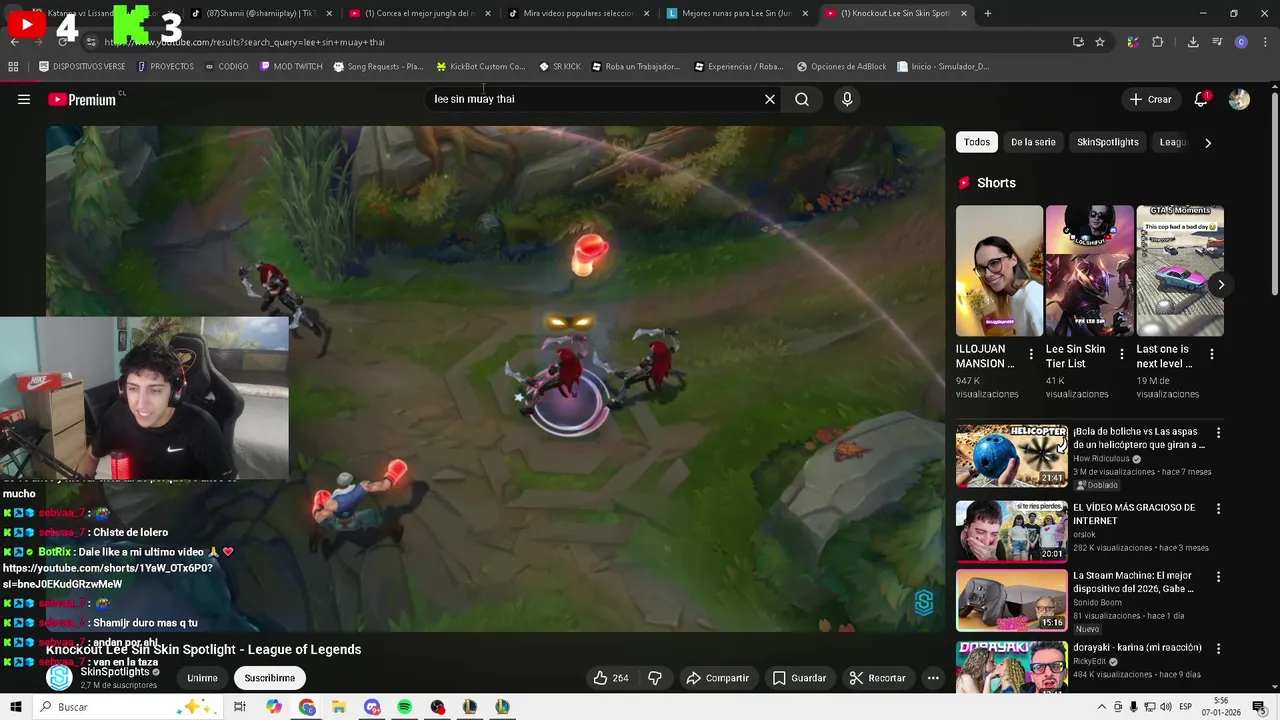Click the Recortar clip button
Viewport: 1280px width, 720px height.
coord(877,678)
